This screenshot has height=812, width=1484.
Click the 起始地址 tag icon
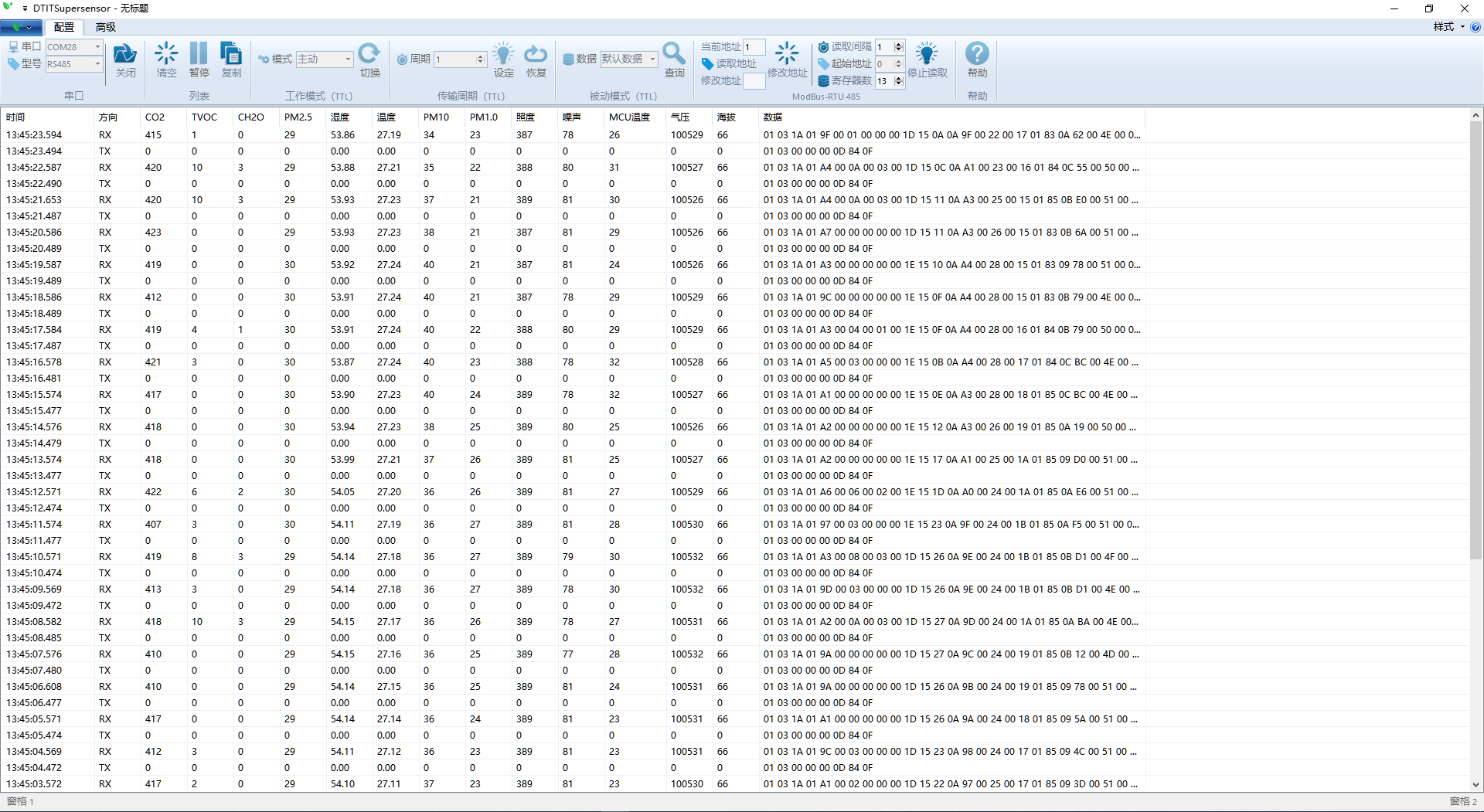(823, 63)
